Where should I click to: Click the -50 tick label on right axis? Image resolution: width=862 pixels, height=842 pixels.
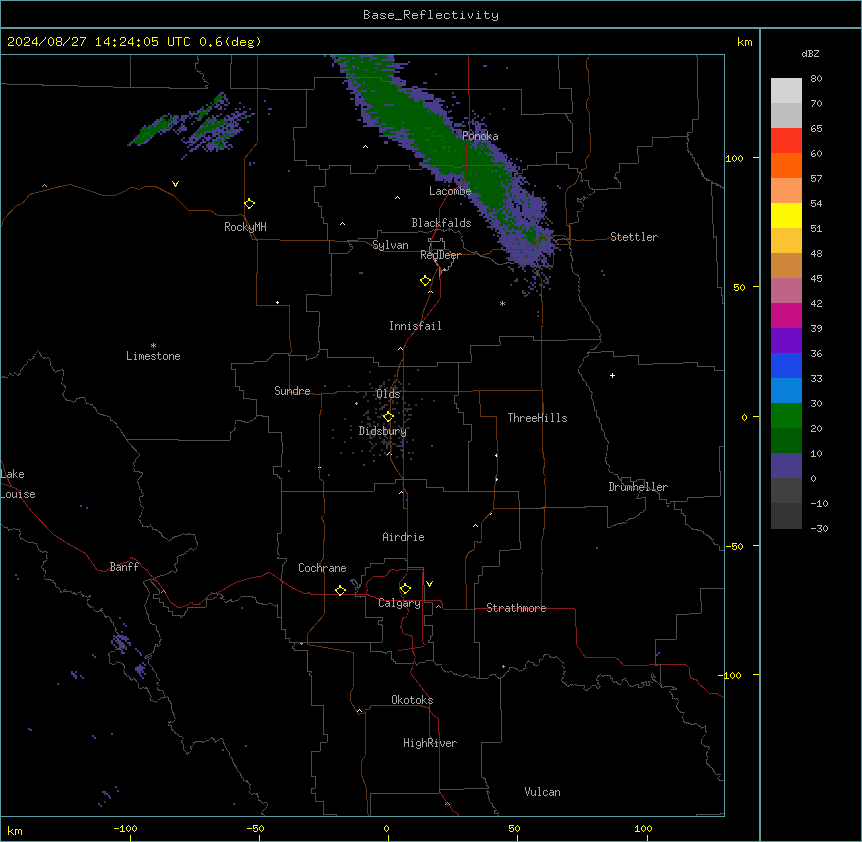point(734,546)
